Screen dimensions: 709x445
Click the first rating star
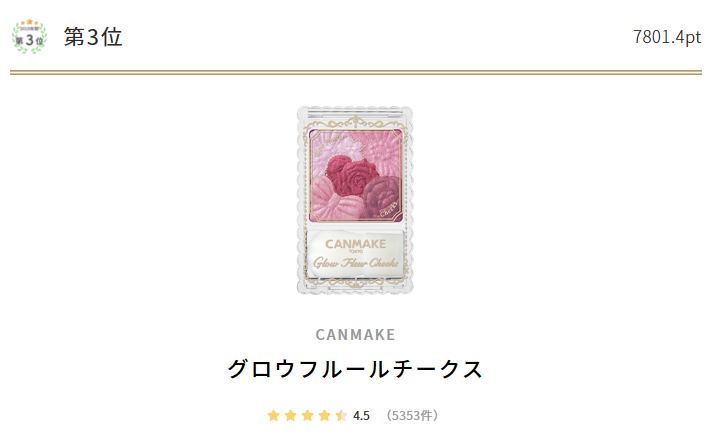pos(273,415)
